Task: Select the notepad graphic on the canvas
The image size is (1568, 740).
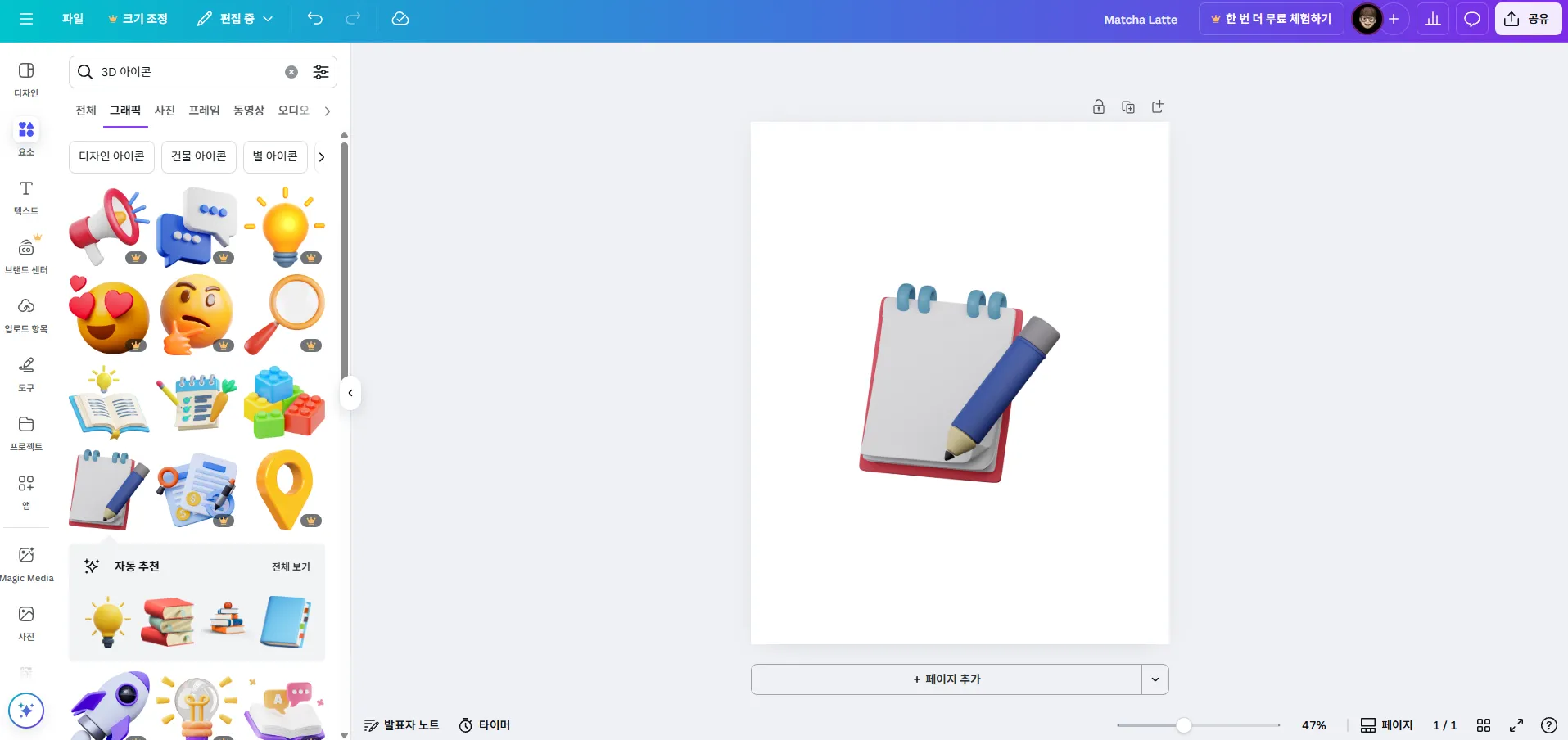Action: [x=960, y=383]
